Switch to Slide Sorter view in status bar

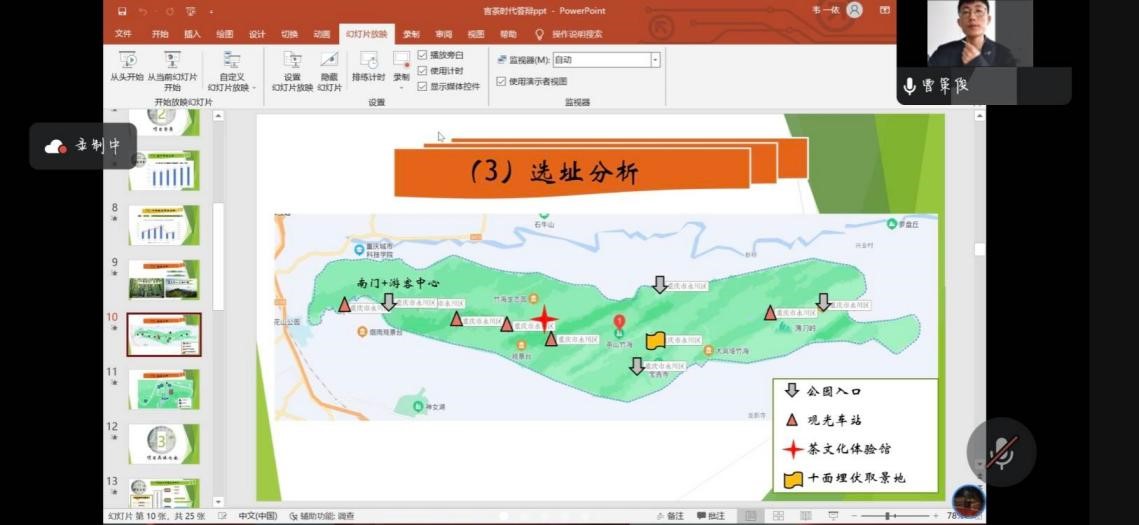point(776,516)
